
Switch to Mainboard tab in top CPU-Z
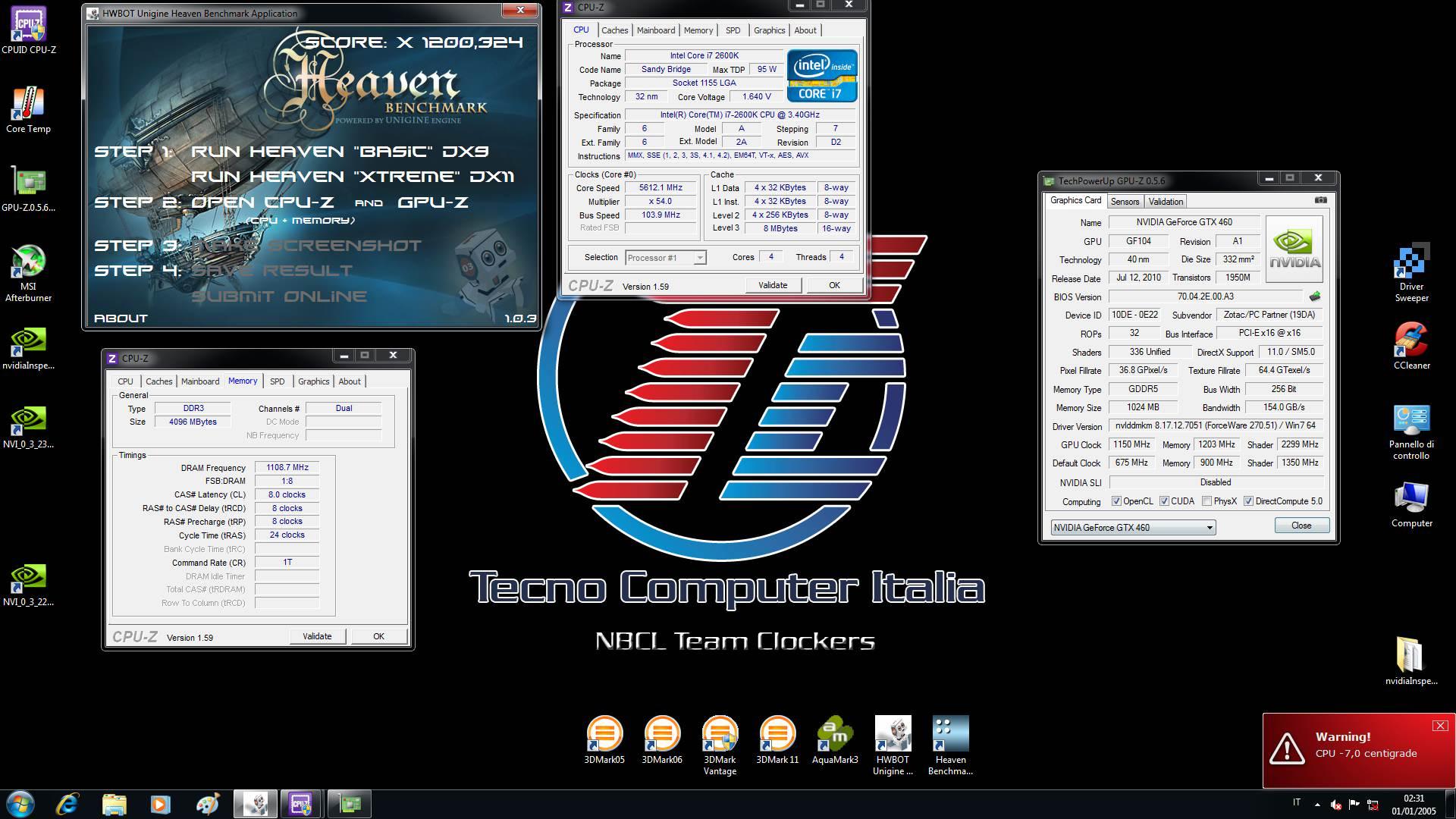click(656, 30)
